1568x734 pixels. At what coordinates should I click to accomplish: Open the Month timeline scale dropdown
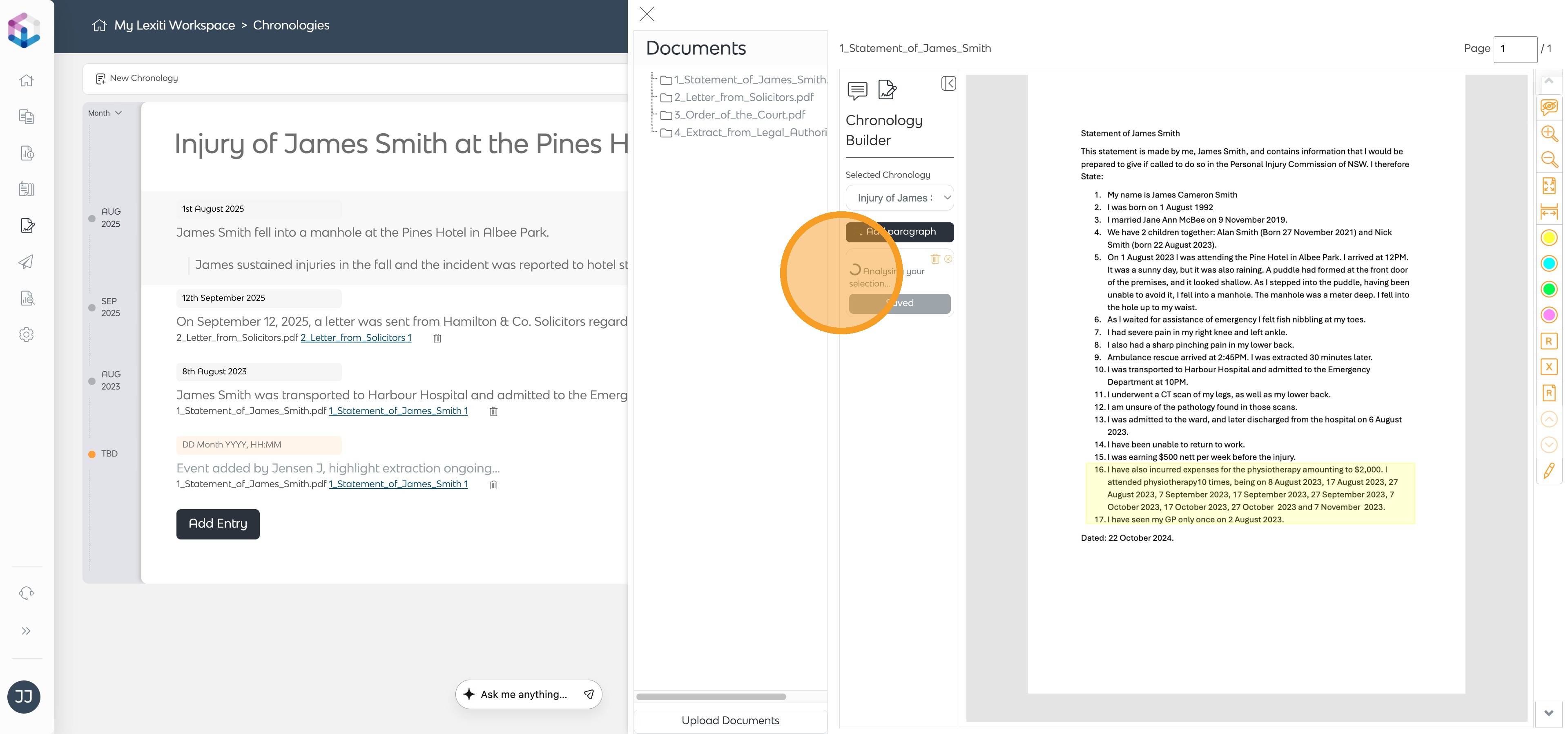point(105,113)
